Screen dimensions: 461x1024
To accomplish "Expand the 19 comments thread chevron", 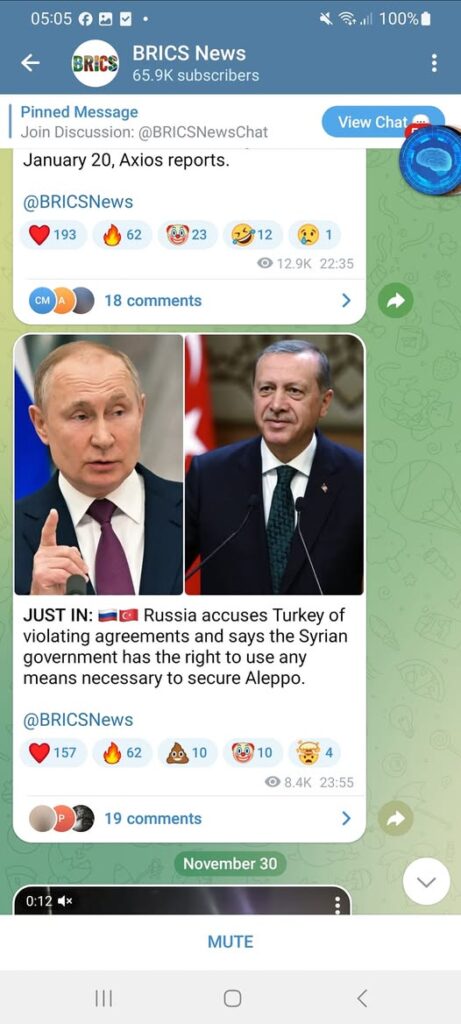I will pos(346,818).
